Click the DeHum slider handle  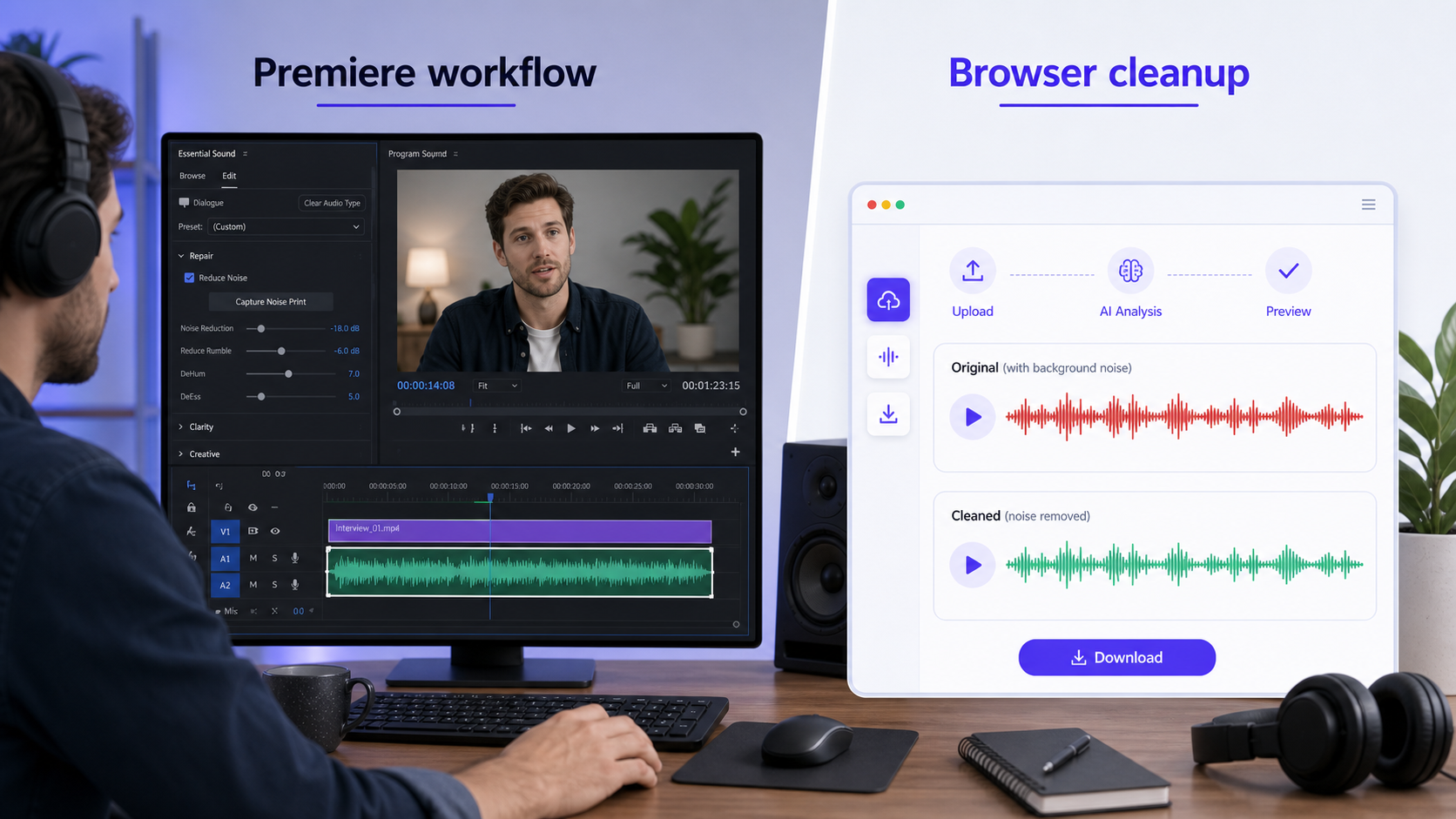coord(288,373)
